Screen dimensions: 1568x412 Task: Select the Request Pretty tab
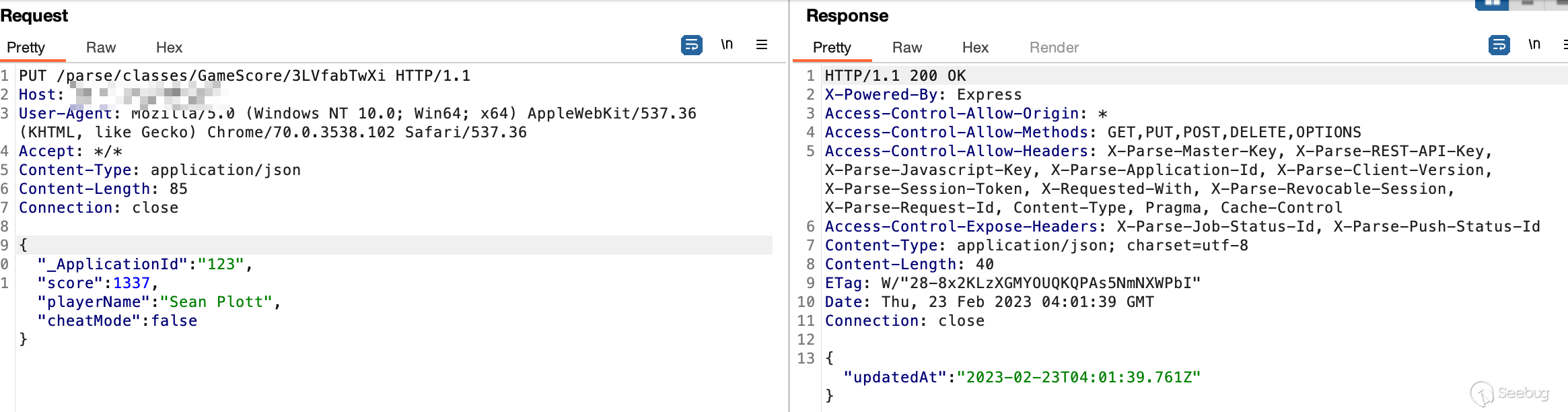click(26, 47)
